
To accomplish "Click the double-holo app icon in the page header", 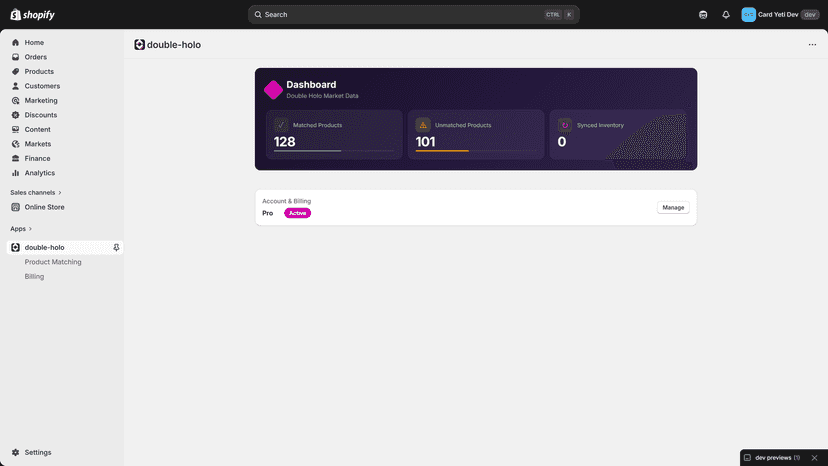I will pos(139,45).
